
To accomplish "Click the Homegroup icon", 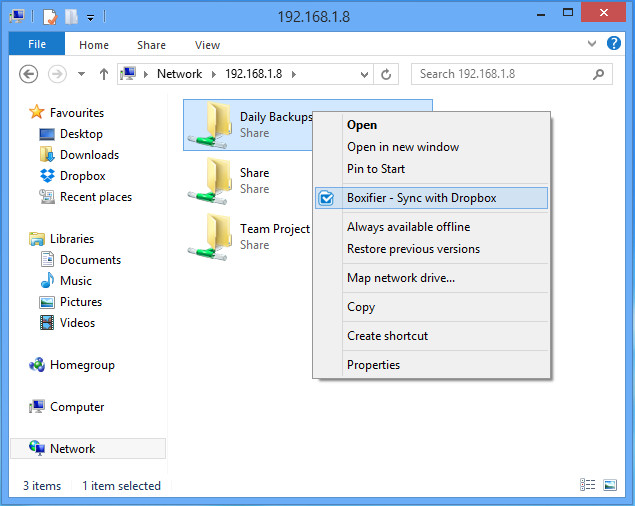I will point(37,365).
